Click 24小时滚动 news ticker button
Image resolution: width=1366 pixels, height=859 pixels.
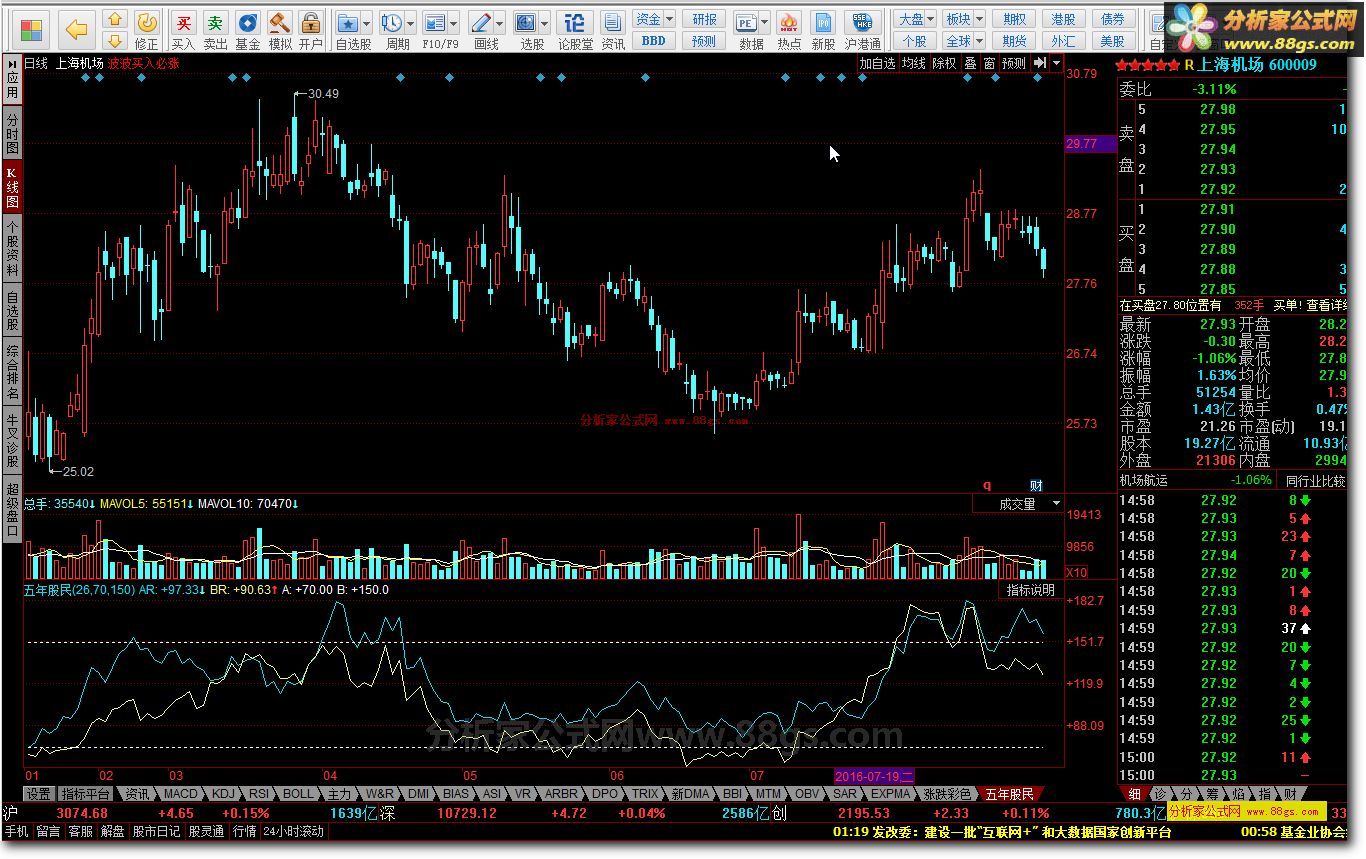[292, 831]
